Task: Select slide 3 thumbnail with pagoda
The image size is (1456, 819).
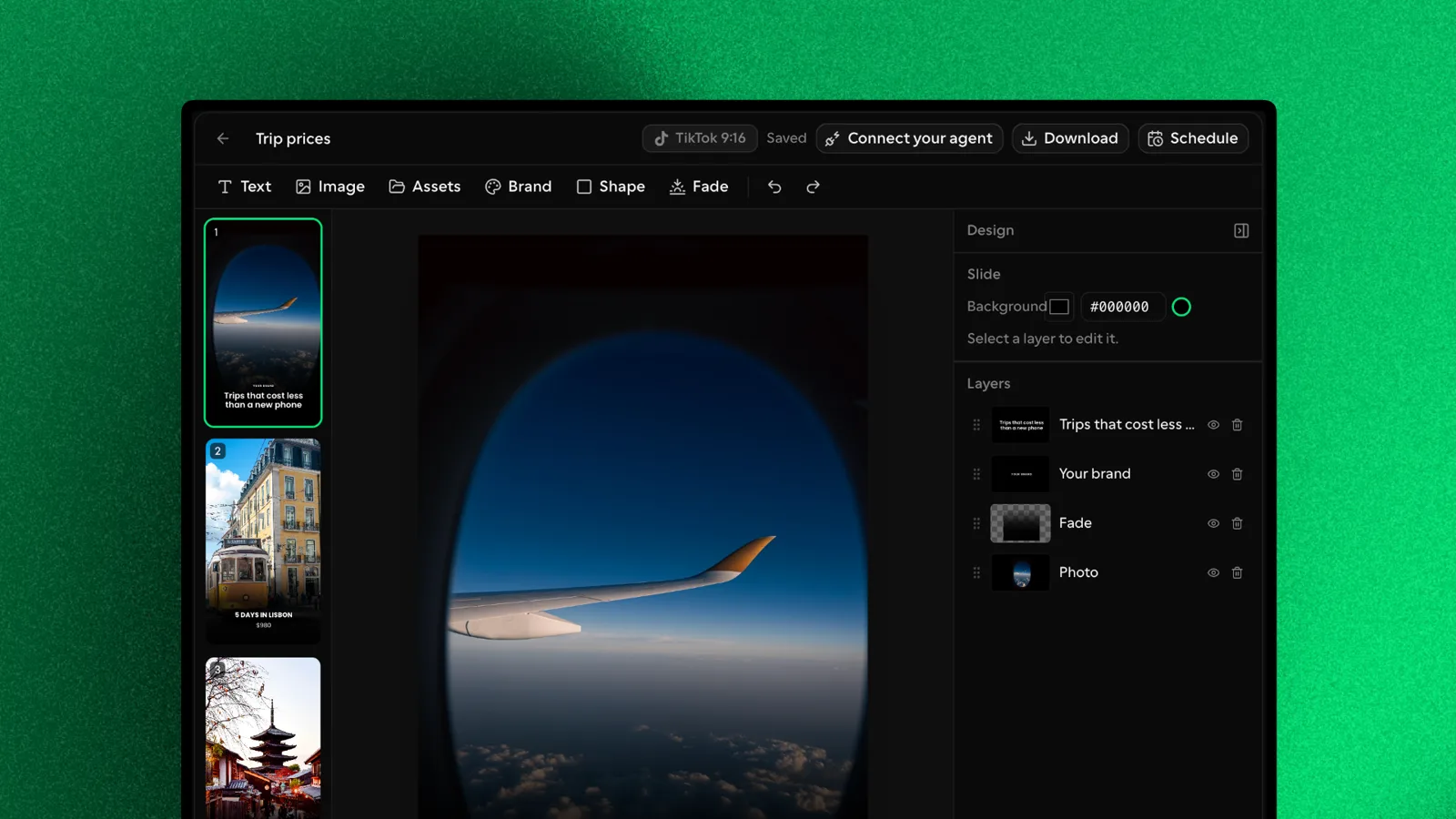Action: click(x=263, y=738)
